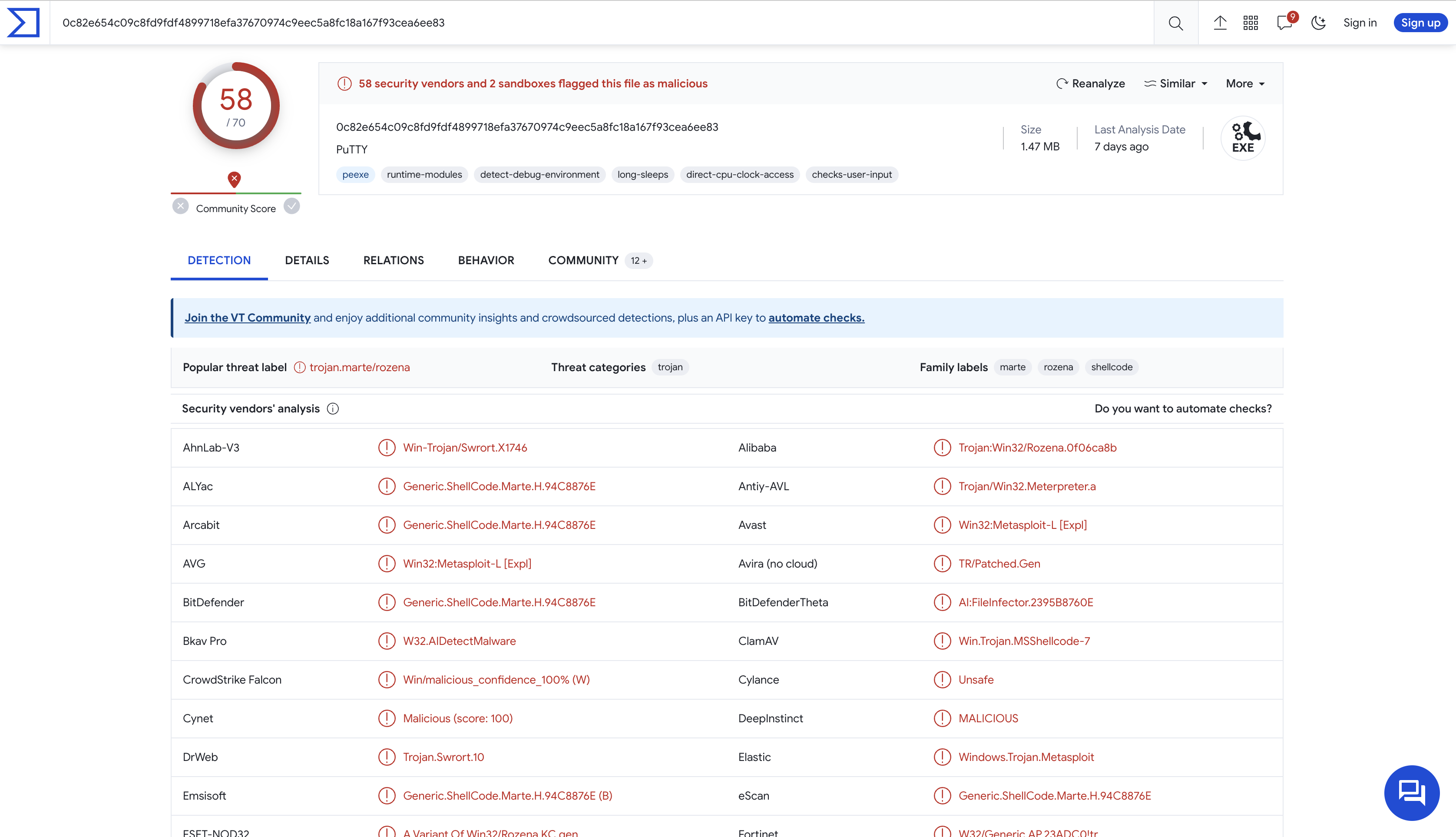Image resolution: width=1456 pixels, height=837 pixels.
Task: Click the runtime-modules tag
Action: (425, 174)
